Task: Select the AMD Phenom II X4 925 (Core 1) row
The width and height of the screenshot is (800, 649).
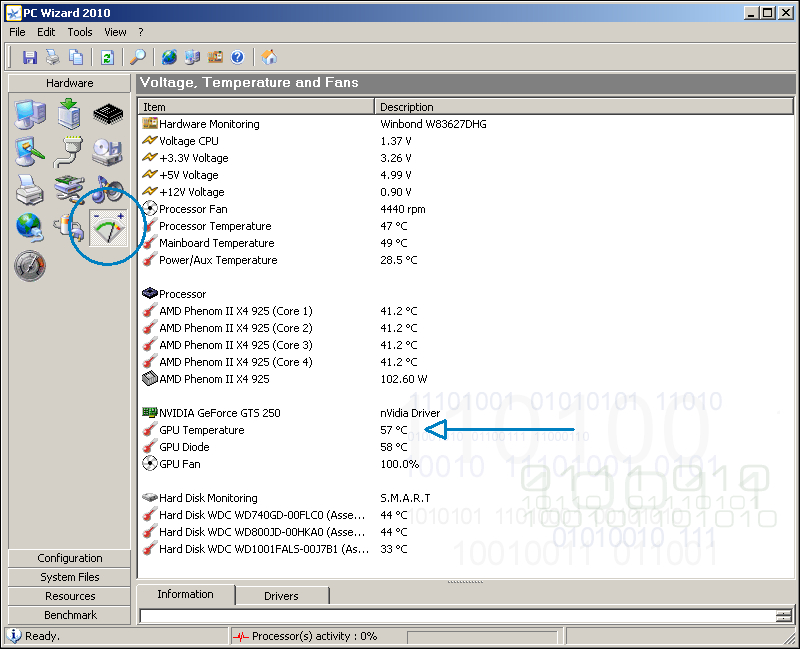Action: [466, 311]
